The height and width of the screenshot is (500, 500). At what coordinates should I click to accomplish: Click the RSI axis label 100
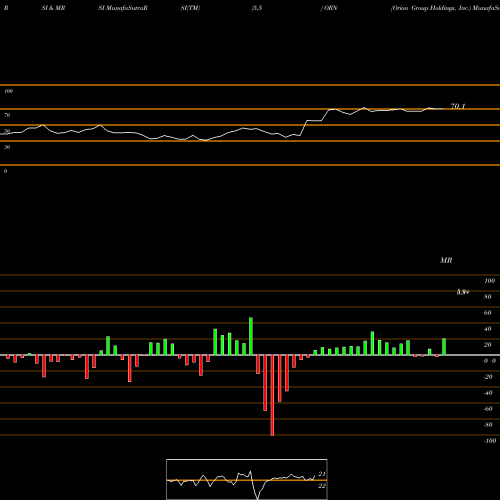tap(8, 91)
